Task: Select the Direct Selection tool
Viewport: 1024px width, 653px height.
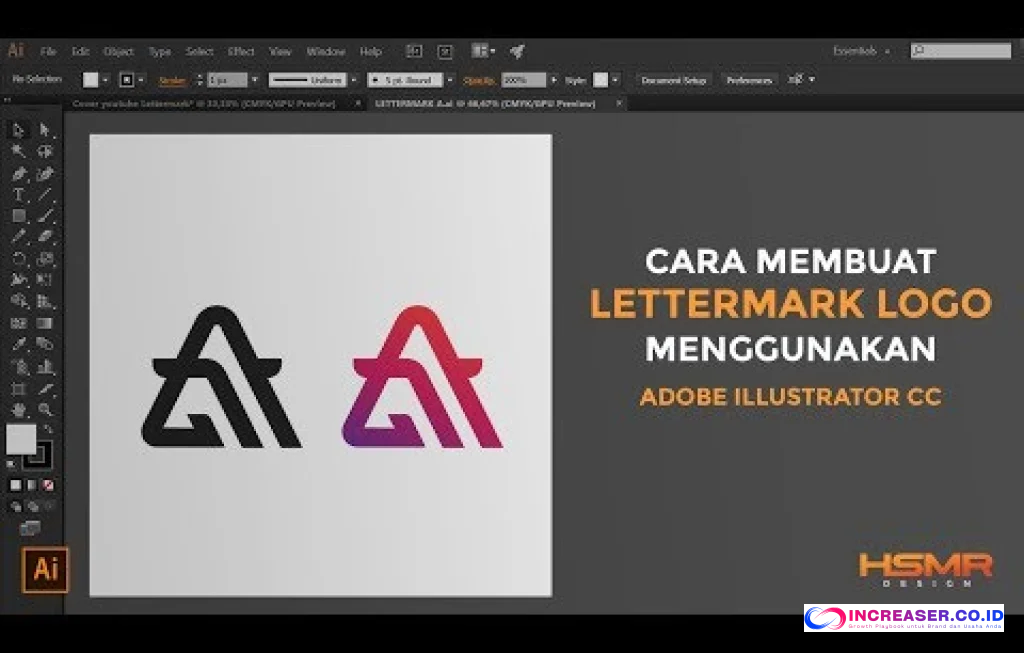Action: pyautogui.click(x=45, y=130)
